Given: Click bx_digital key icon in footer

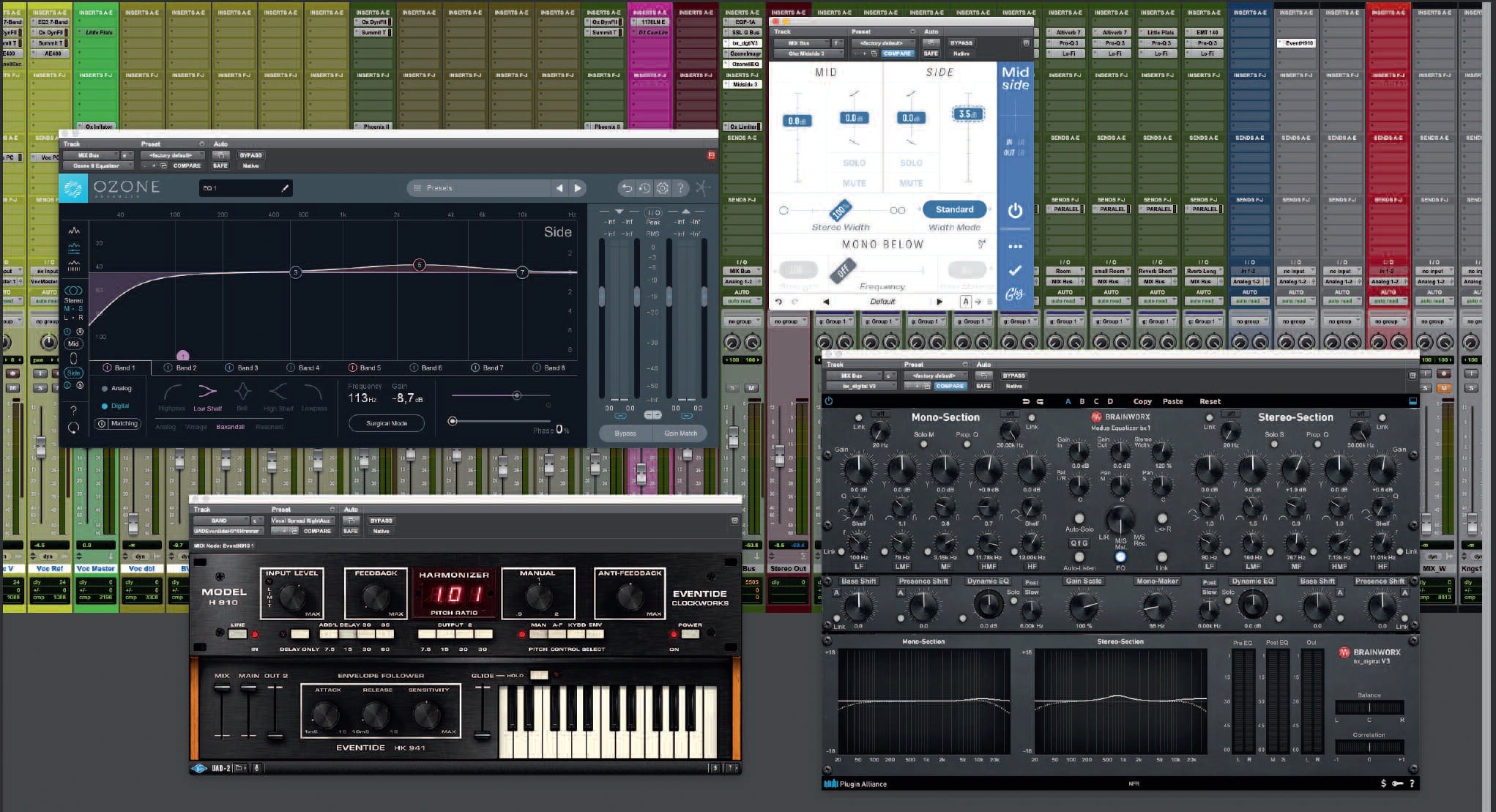Looking at the screenshot, I should click(x=1397, y=783).
